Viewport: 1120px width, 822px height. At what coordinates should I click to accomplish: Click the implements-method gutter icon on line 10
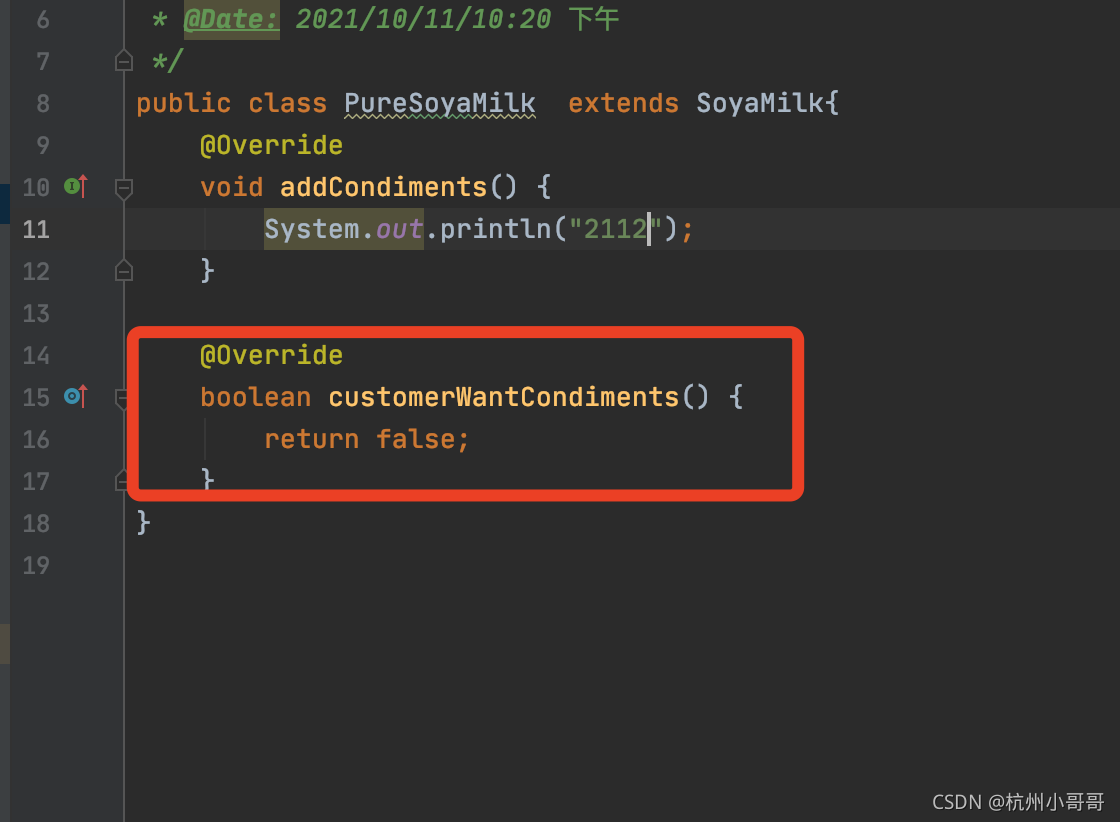tap(76, 186)
